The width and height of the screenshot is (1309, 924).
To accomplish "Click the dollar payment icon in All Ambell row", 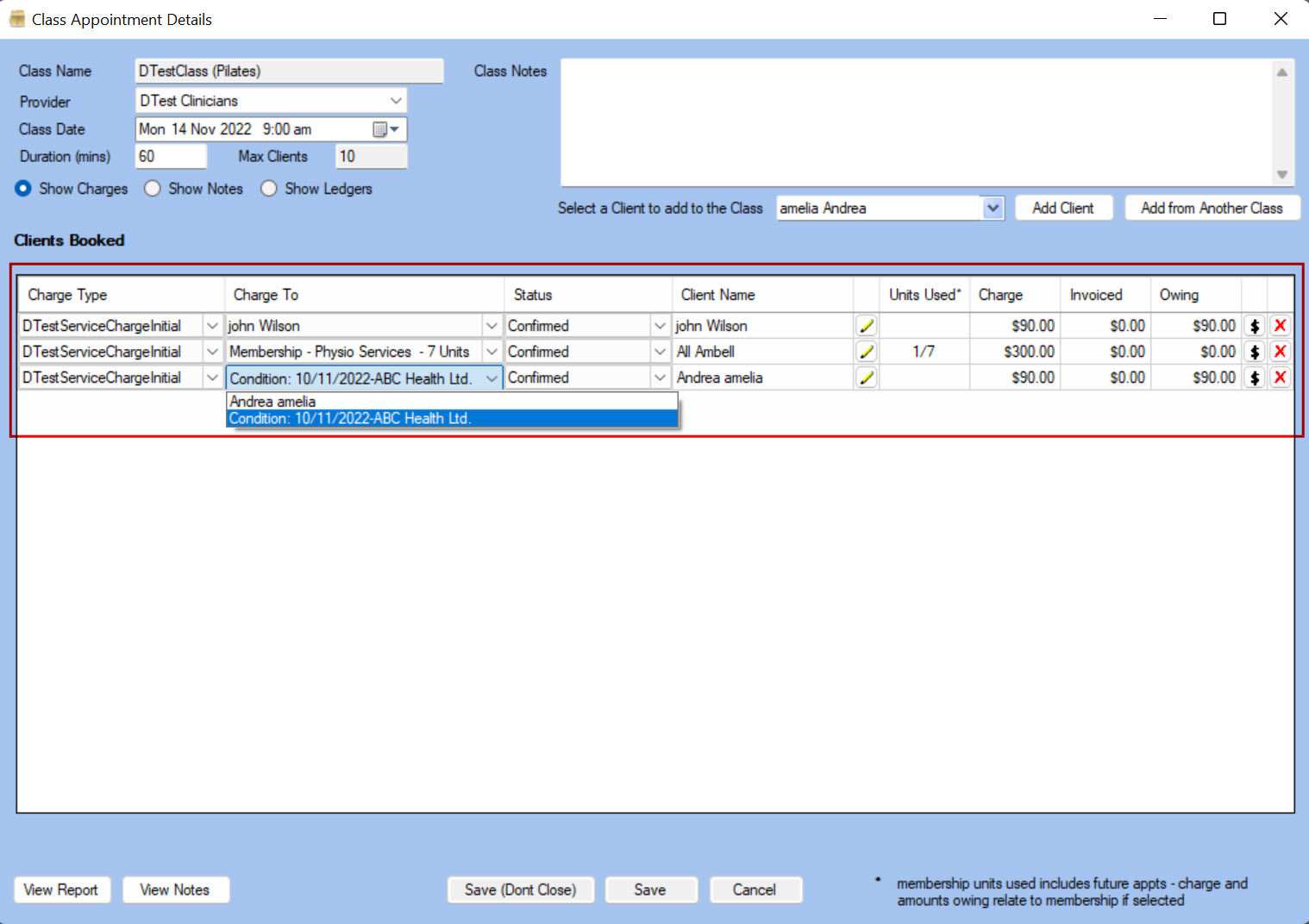I will (1255, 352).
